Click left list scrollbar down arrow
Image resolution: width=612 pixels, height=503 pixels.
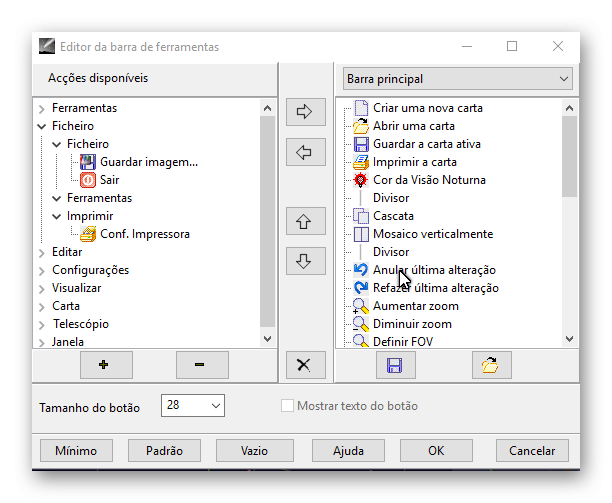267,339
